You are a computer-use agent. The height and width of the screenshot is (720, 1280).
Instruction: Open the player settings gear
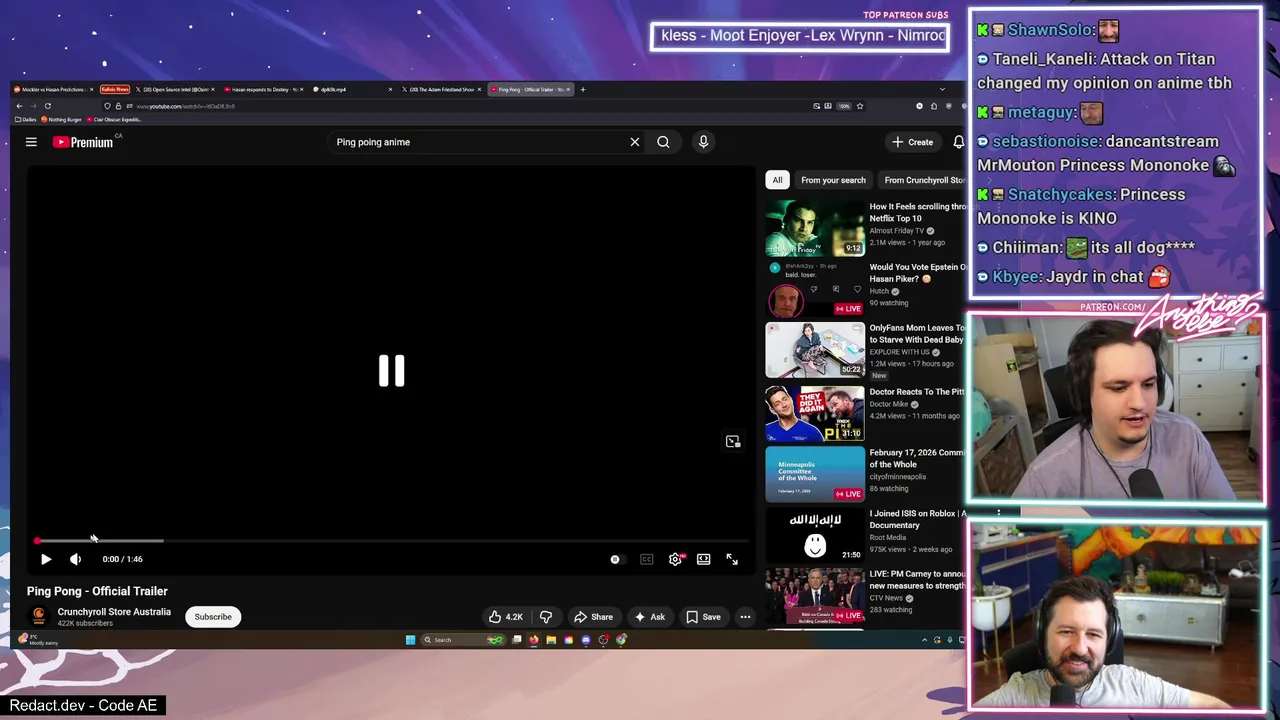pos(676,559)
